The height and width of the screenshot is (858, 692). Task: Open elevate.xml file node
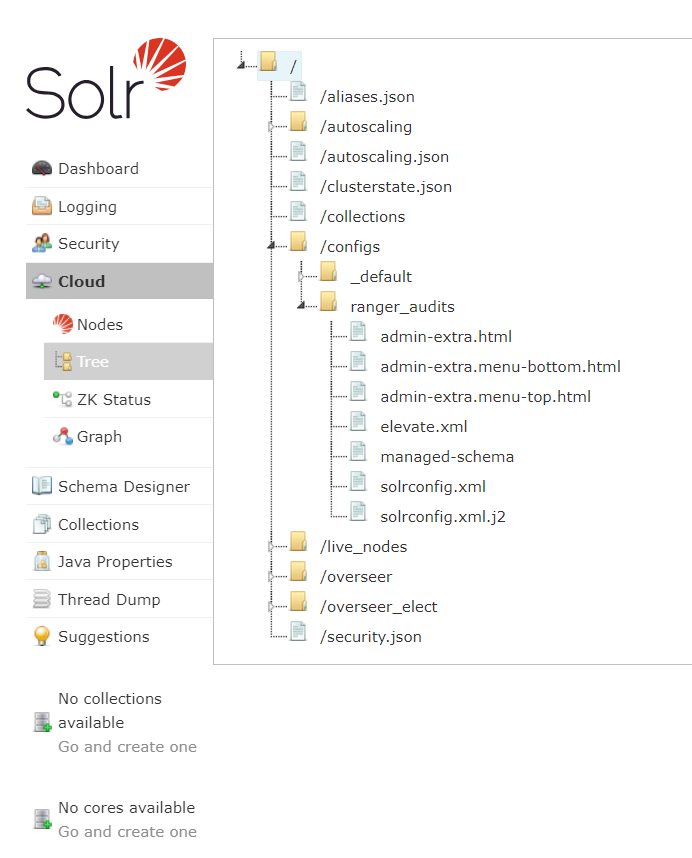[x=423, y=426]
